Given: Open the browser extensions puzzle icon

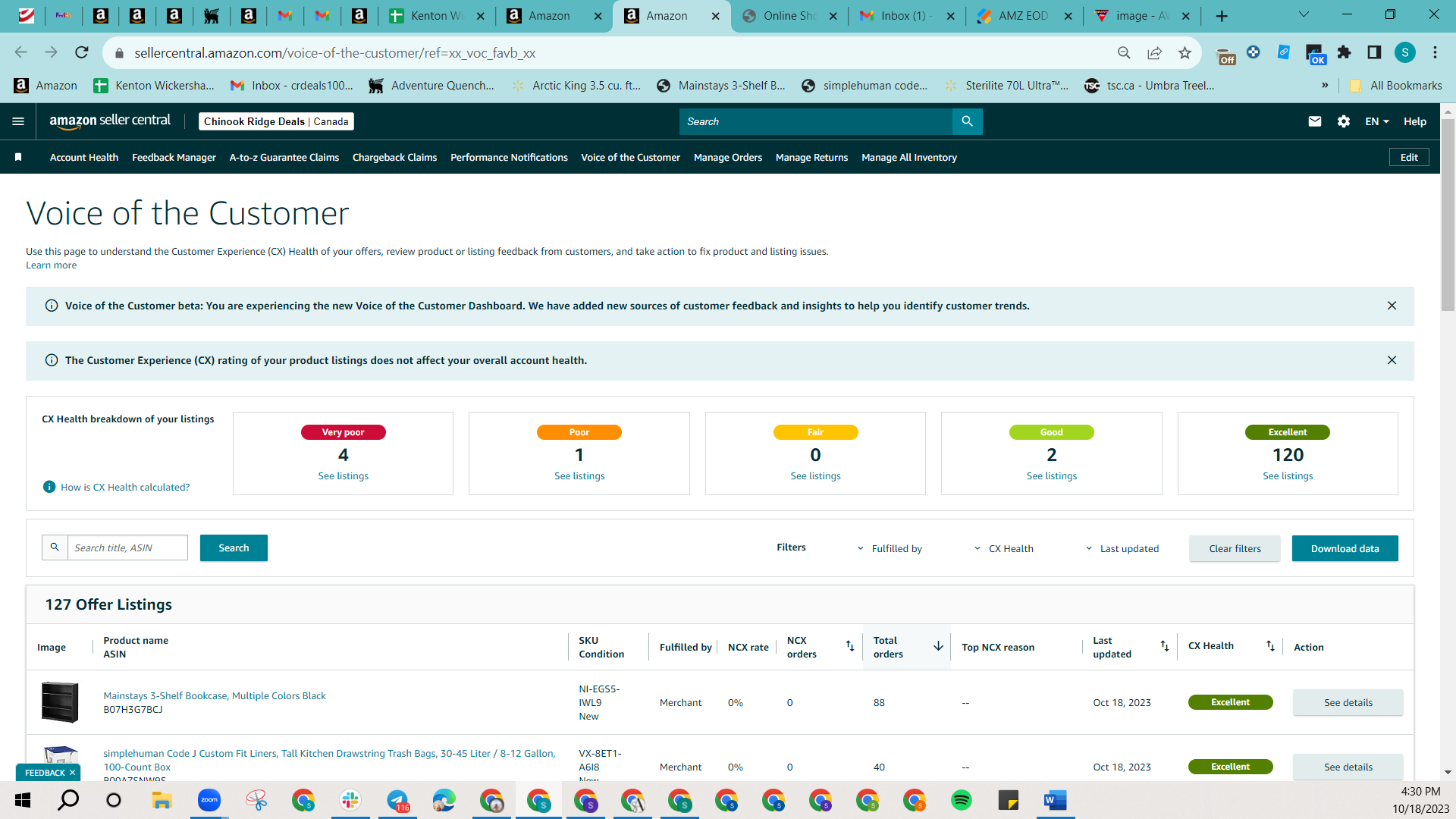Looking at the screenshot, I should [1345, 52].
